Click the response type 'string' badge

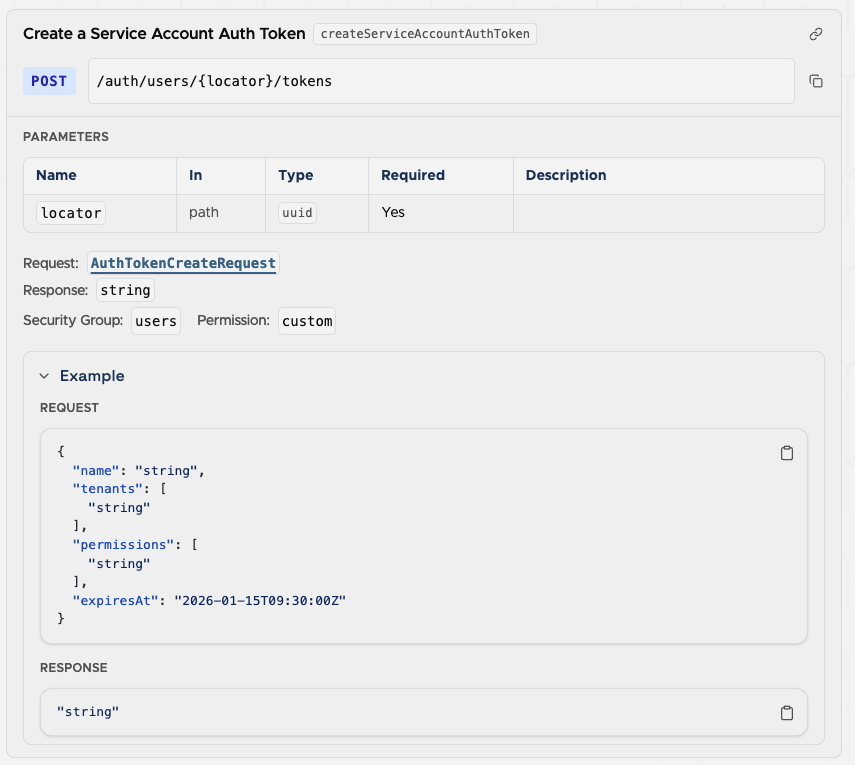125,290
